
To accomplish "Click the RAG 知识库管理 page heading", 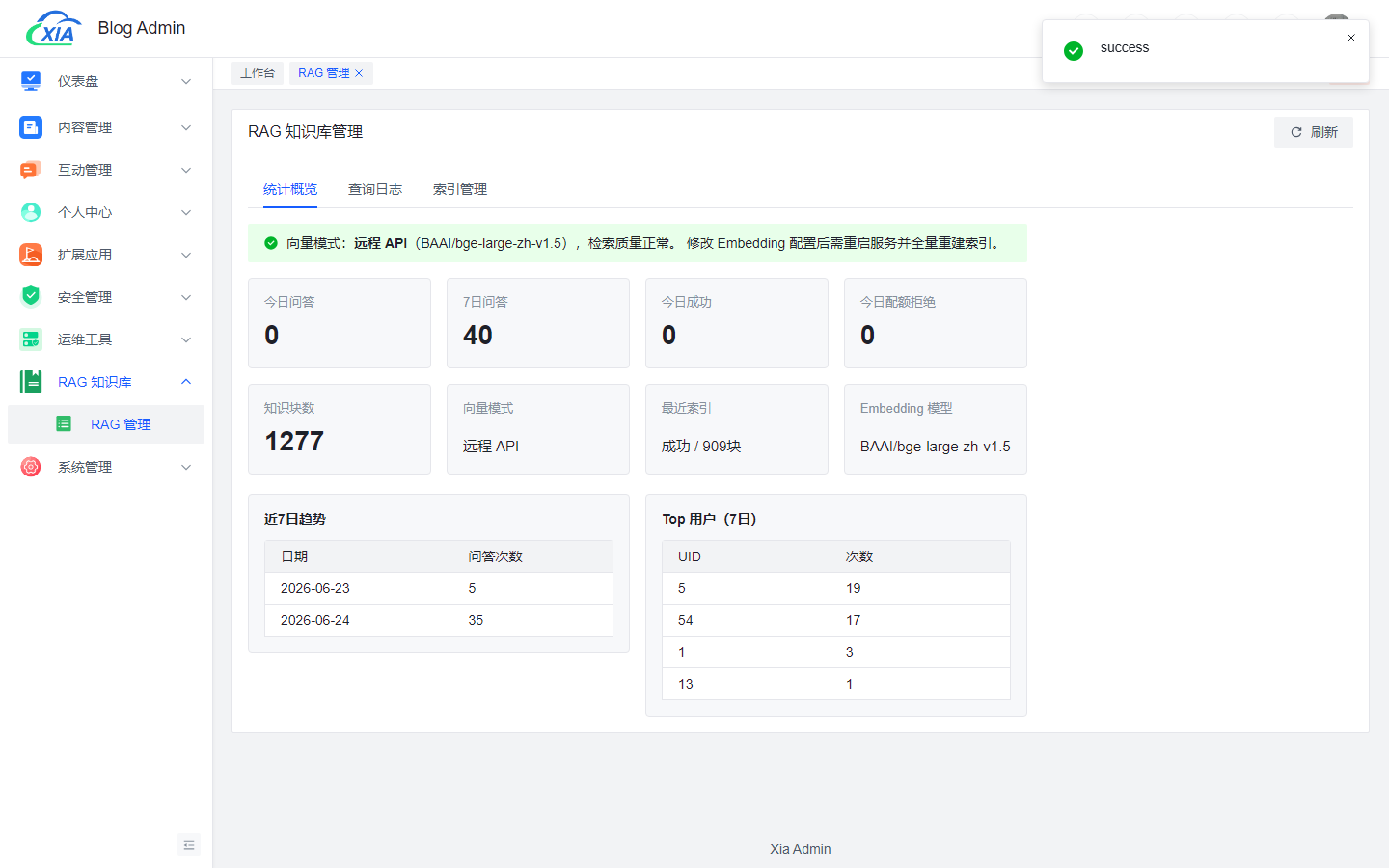I will (306, 132).
